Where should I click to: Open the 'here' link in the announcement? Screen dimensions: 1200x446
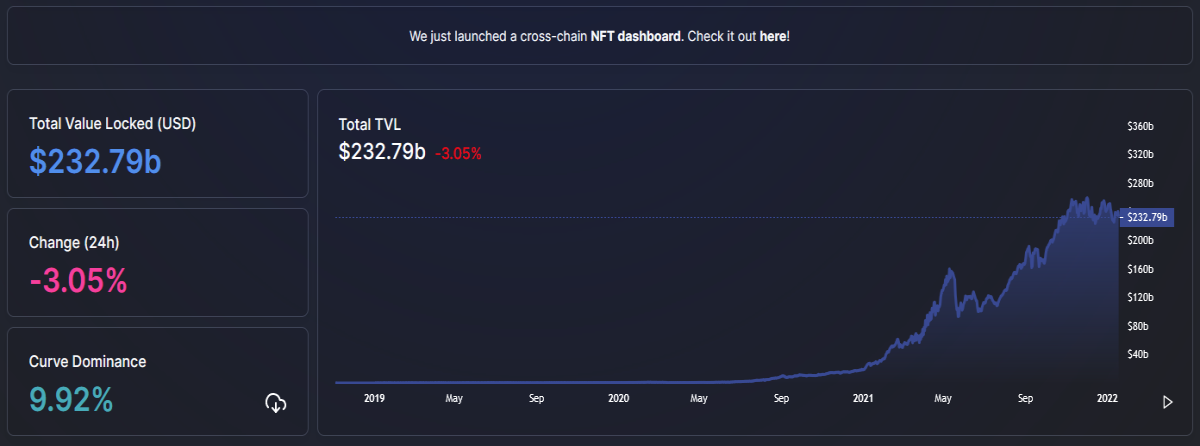773,36
